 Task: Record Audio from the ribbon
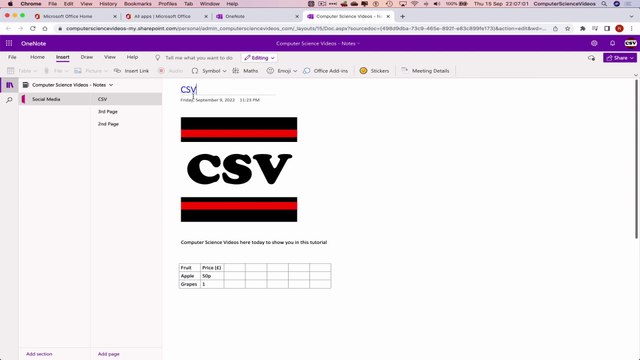tap(171, 71)
